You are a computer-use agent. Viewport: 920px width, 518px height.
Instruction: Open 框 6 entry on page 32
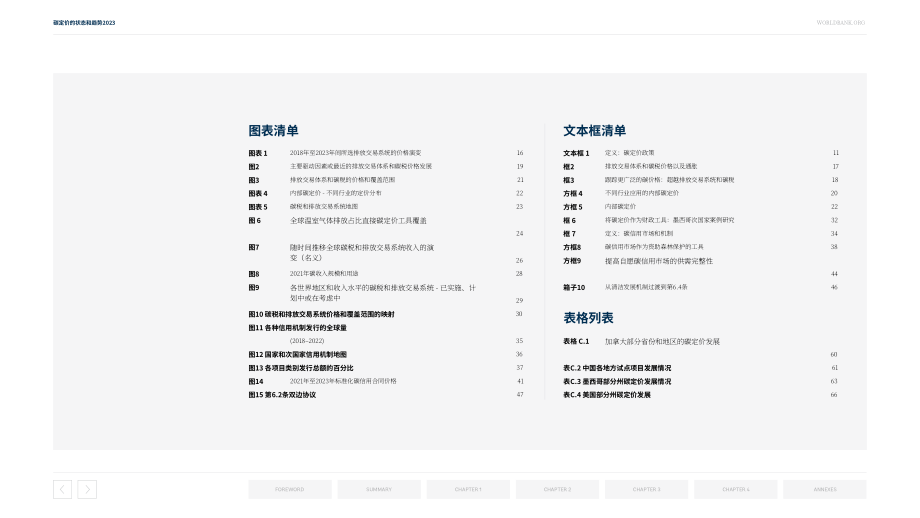(701, 220)
